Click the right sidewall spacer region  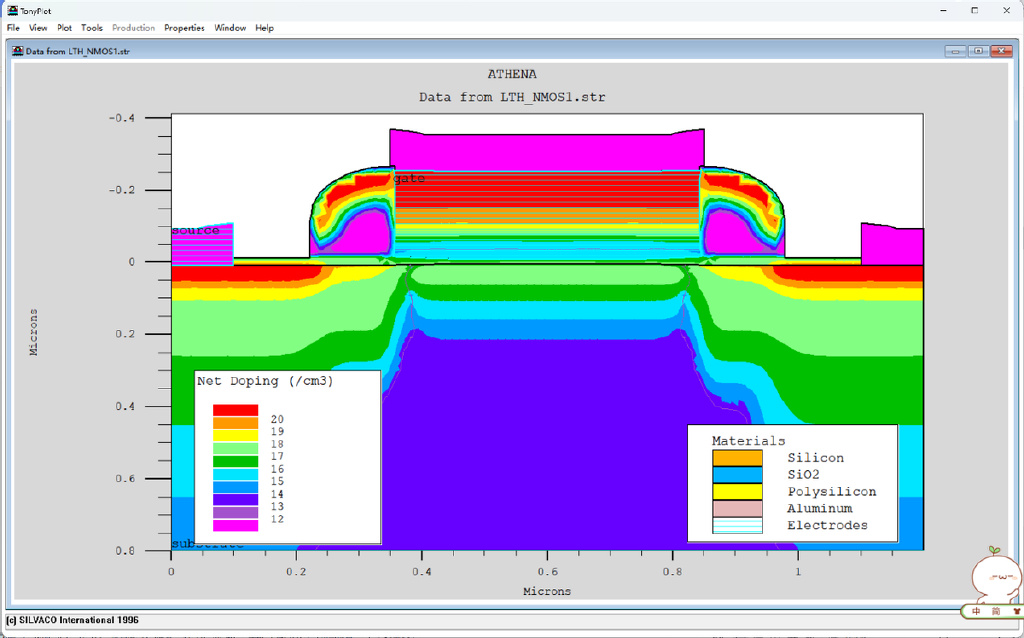[742, 212]
